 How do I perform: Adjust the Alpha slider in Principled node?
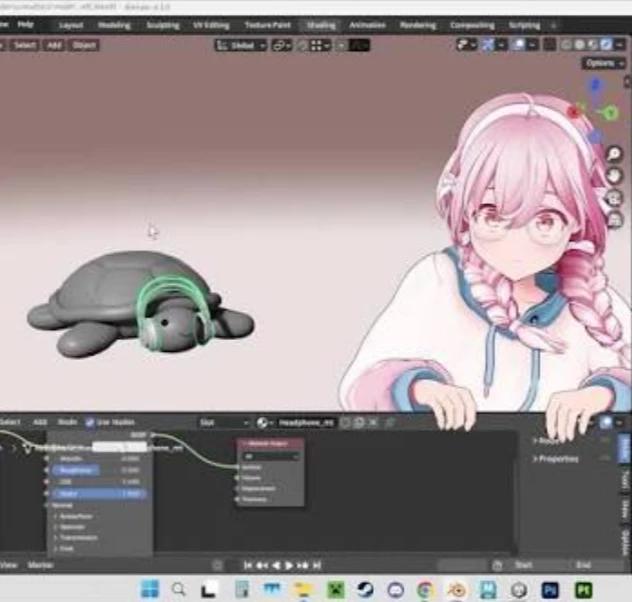click(x=98, y=493)
